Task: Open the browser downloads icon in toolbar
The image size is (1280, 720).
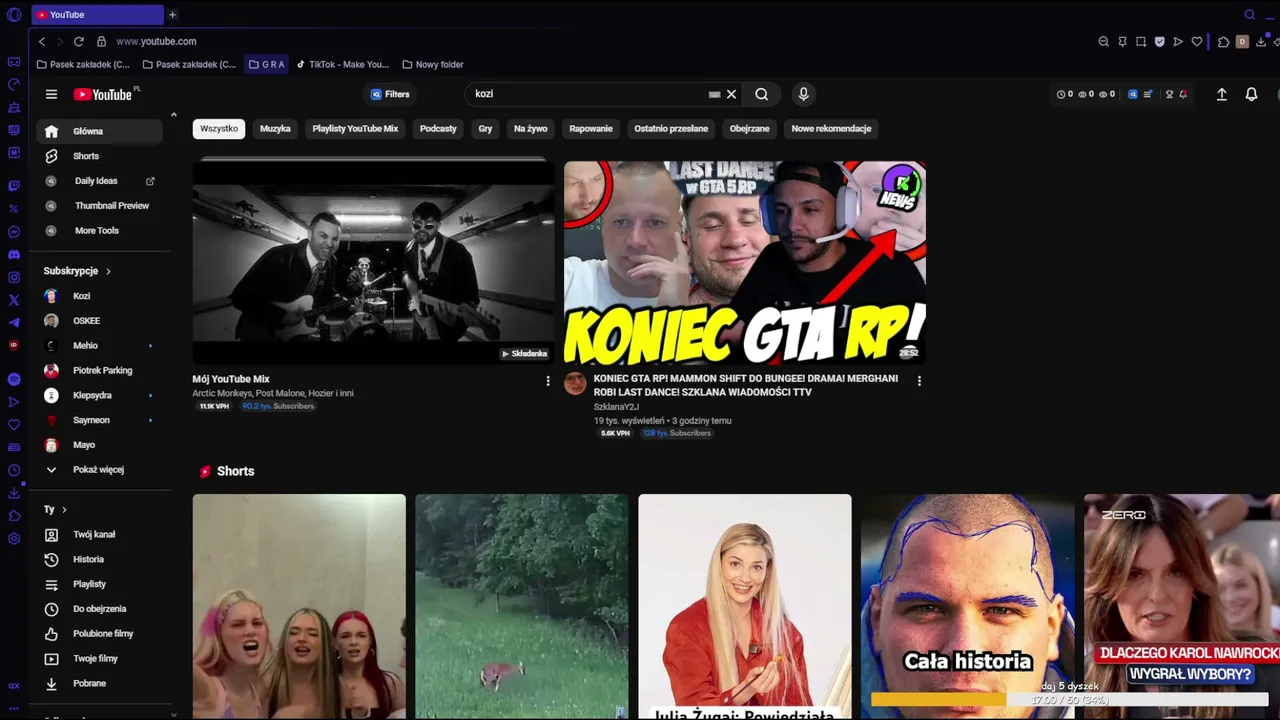Action: pyautogui.click(x=1261, y=41)
